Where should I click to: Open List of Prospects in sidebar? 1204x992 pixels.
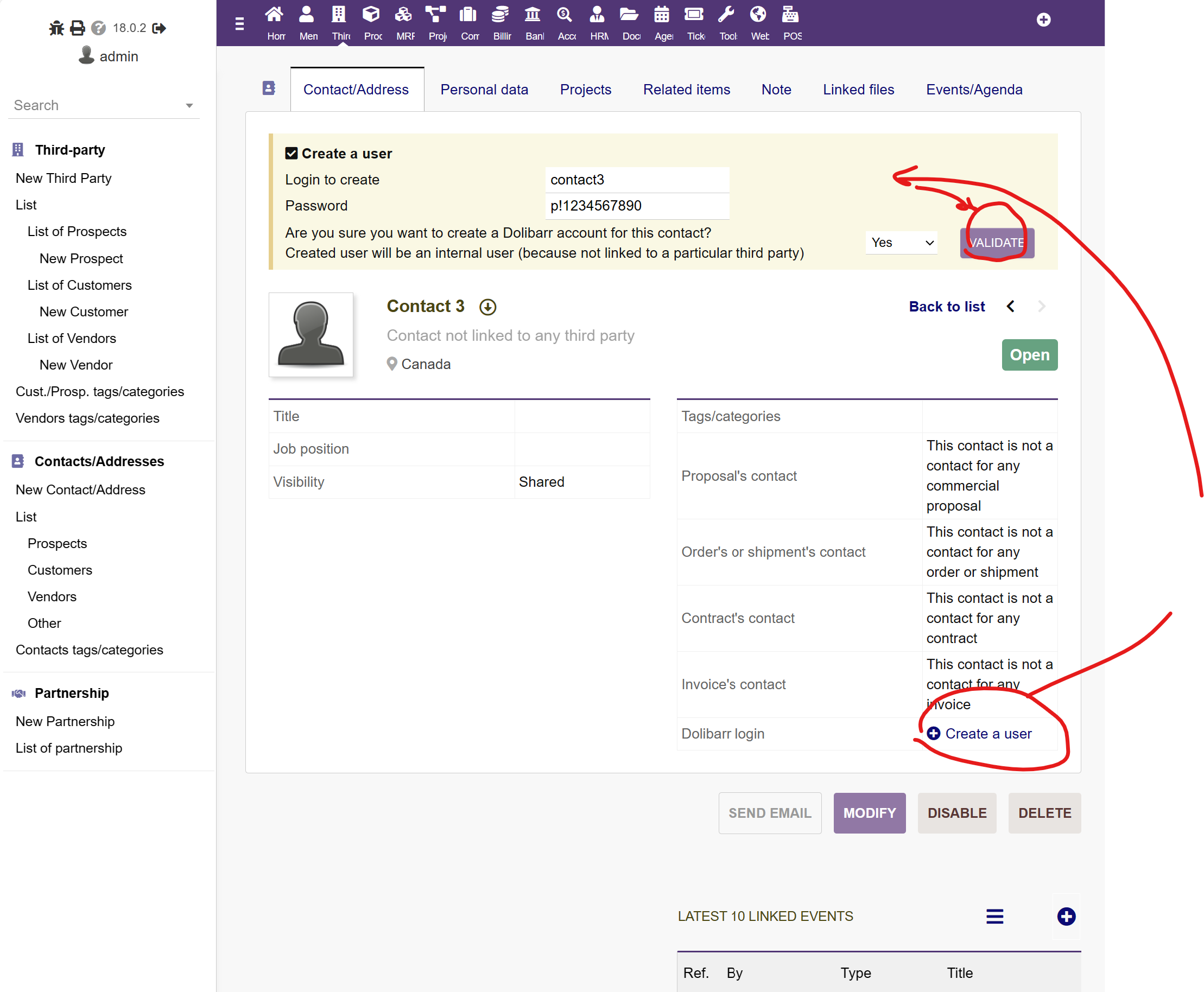[x=77, y=231]
